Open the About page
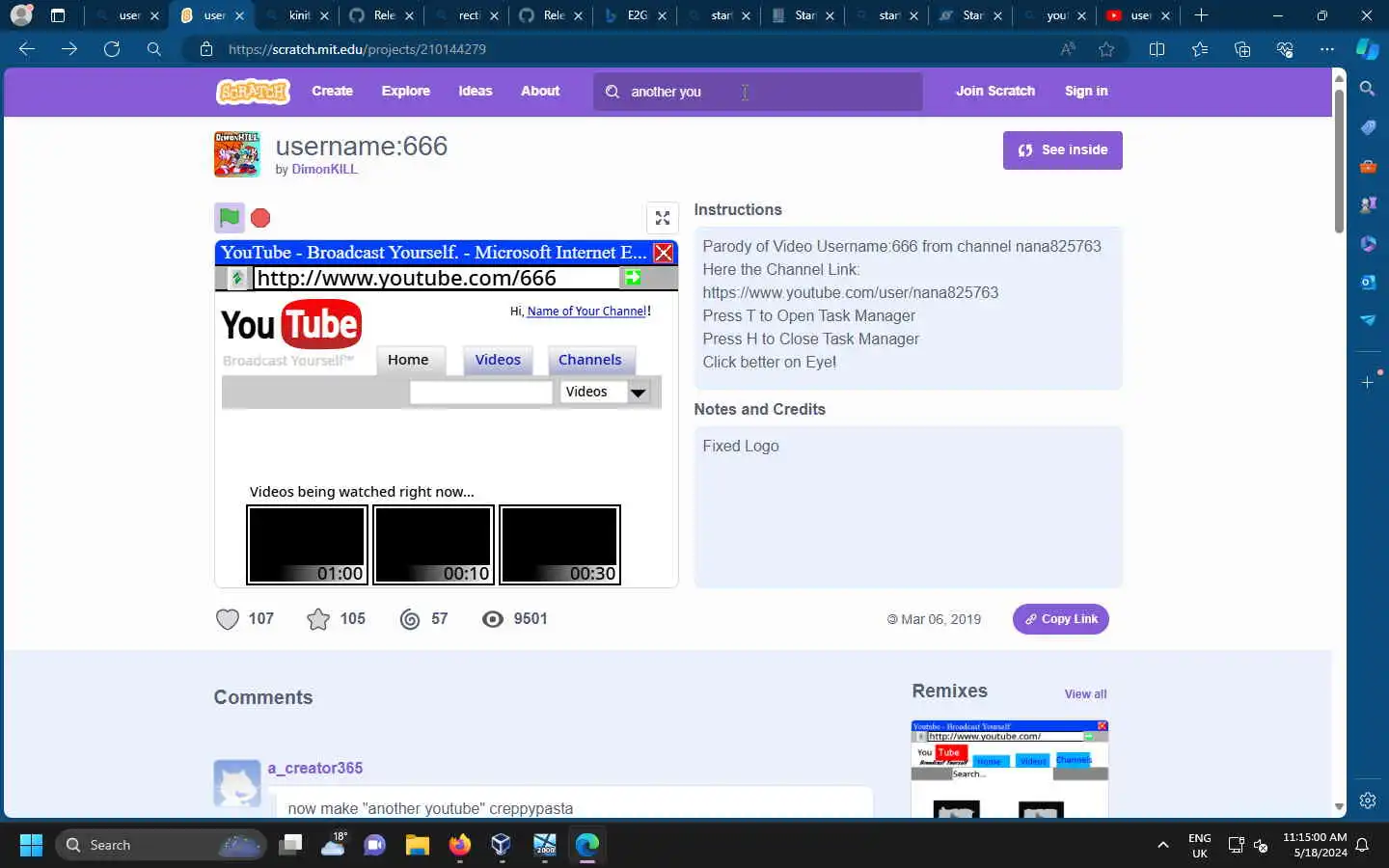1389x868 pixels. click(x=540, y=91)
